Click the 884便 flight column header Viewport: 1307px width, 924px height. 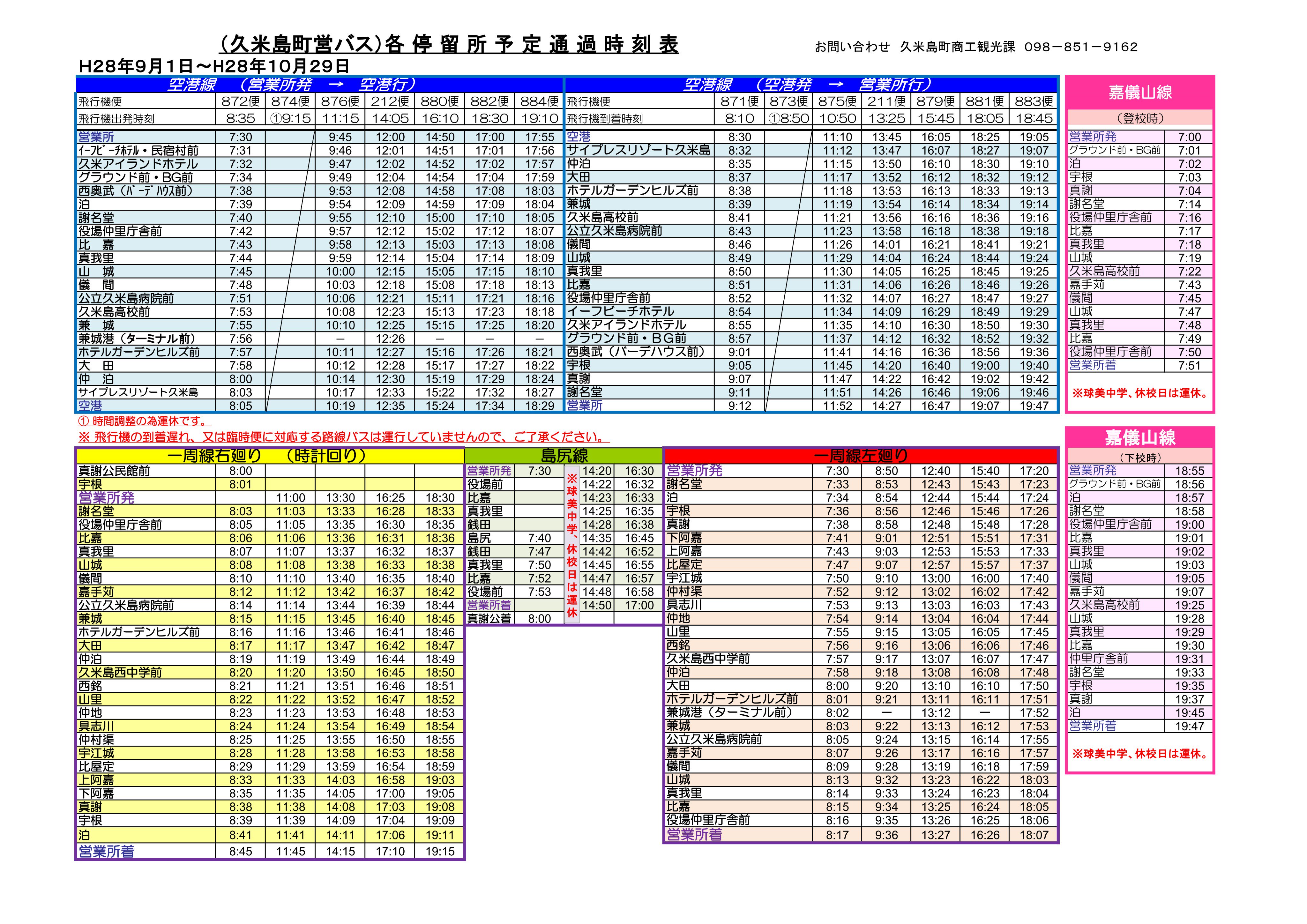[539, 101]
